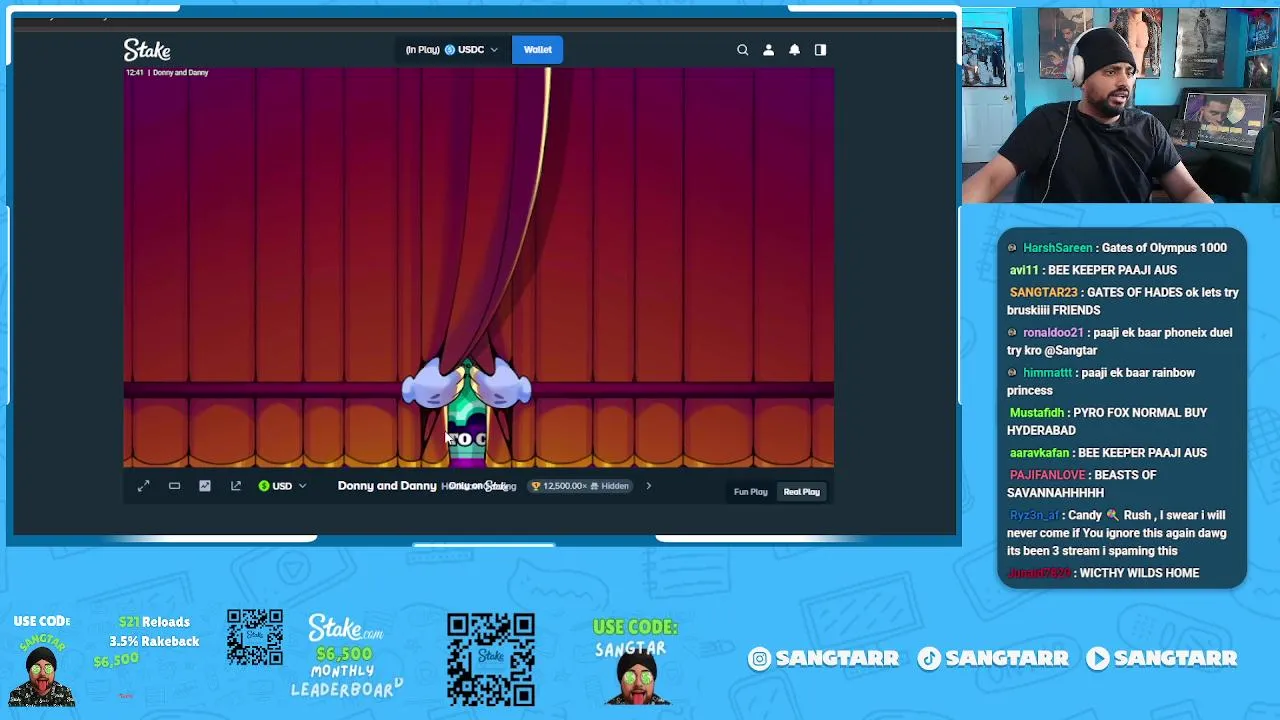1280x720 pixels.
Task: Expand the chevron next to Hidden badge
Action: click(x=648, y=486)
